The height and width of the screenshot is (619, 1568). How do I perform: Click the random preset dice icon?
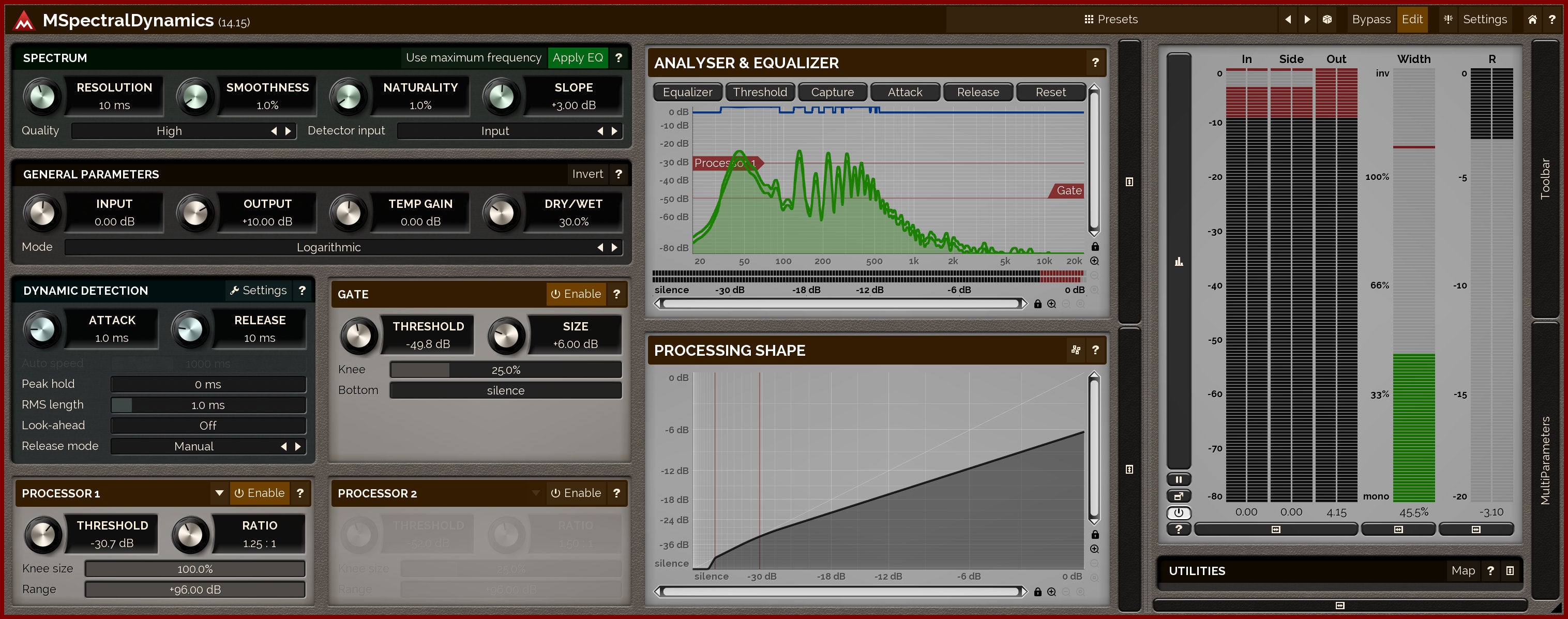1327,20
